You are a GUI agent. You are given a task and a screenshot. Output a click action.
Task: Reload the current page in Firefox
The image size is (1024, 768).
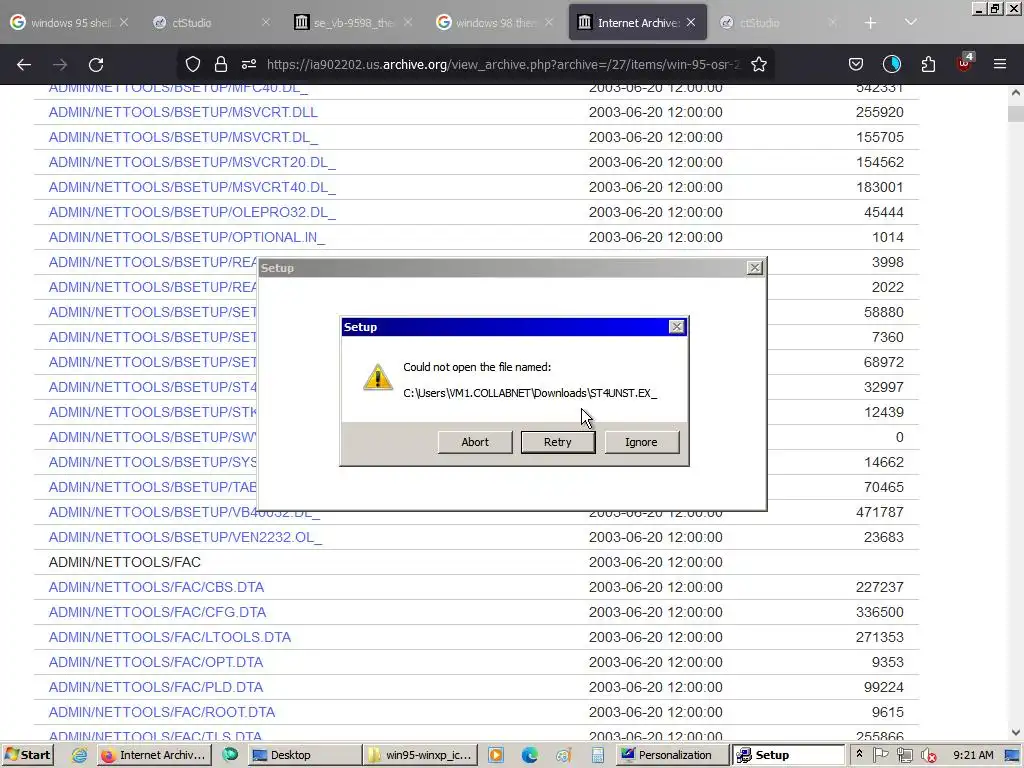pos(96,65)
